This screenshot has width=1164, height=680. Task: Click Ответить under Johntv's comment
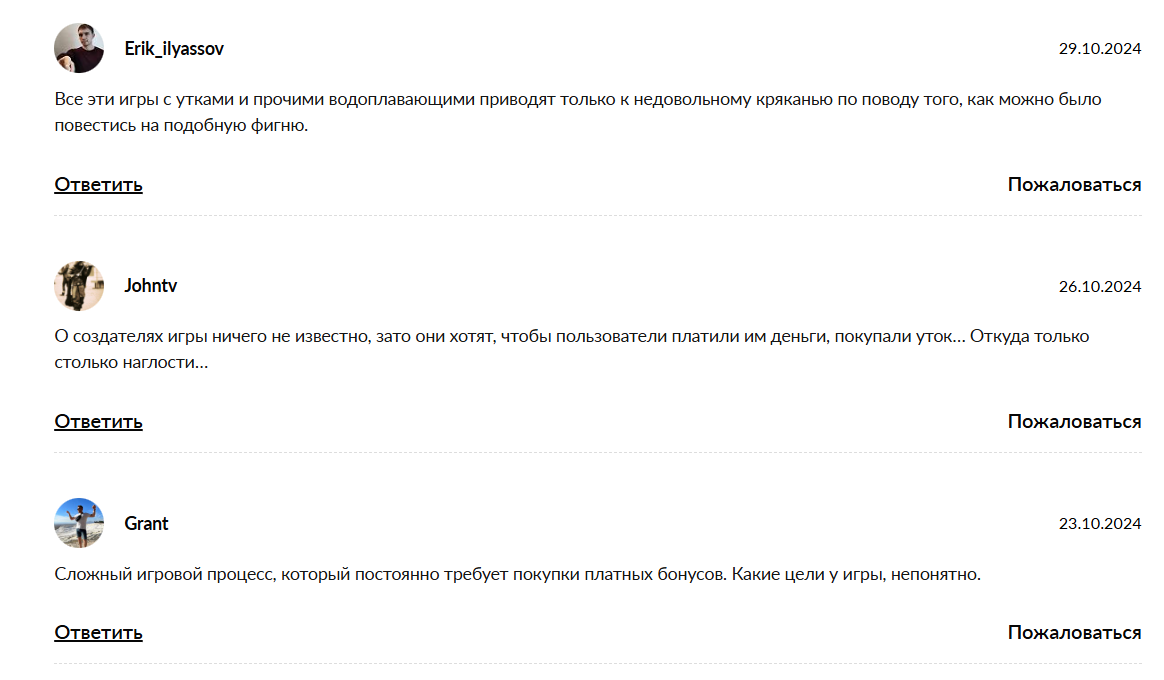(98, 422)
